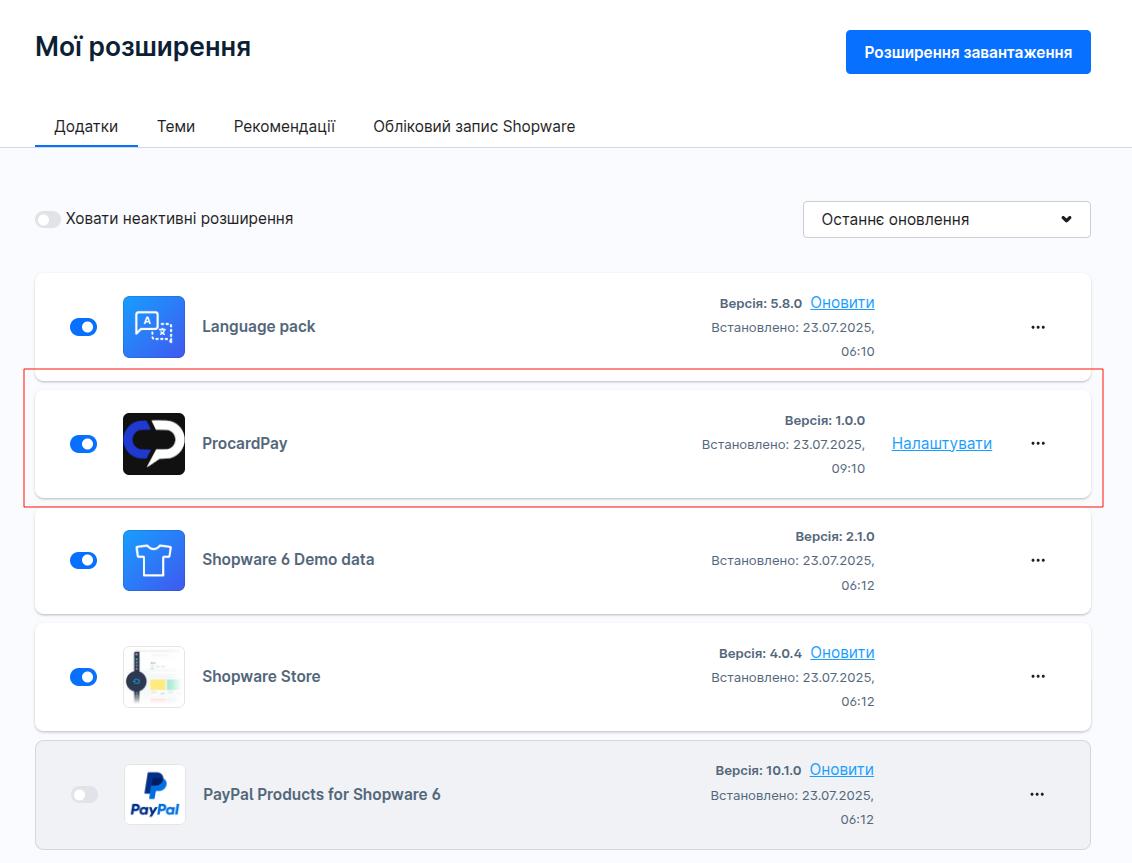Click Оновити link for Language pack
This screenshot has height=863, width=1132.
coord(843,303)
